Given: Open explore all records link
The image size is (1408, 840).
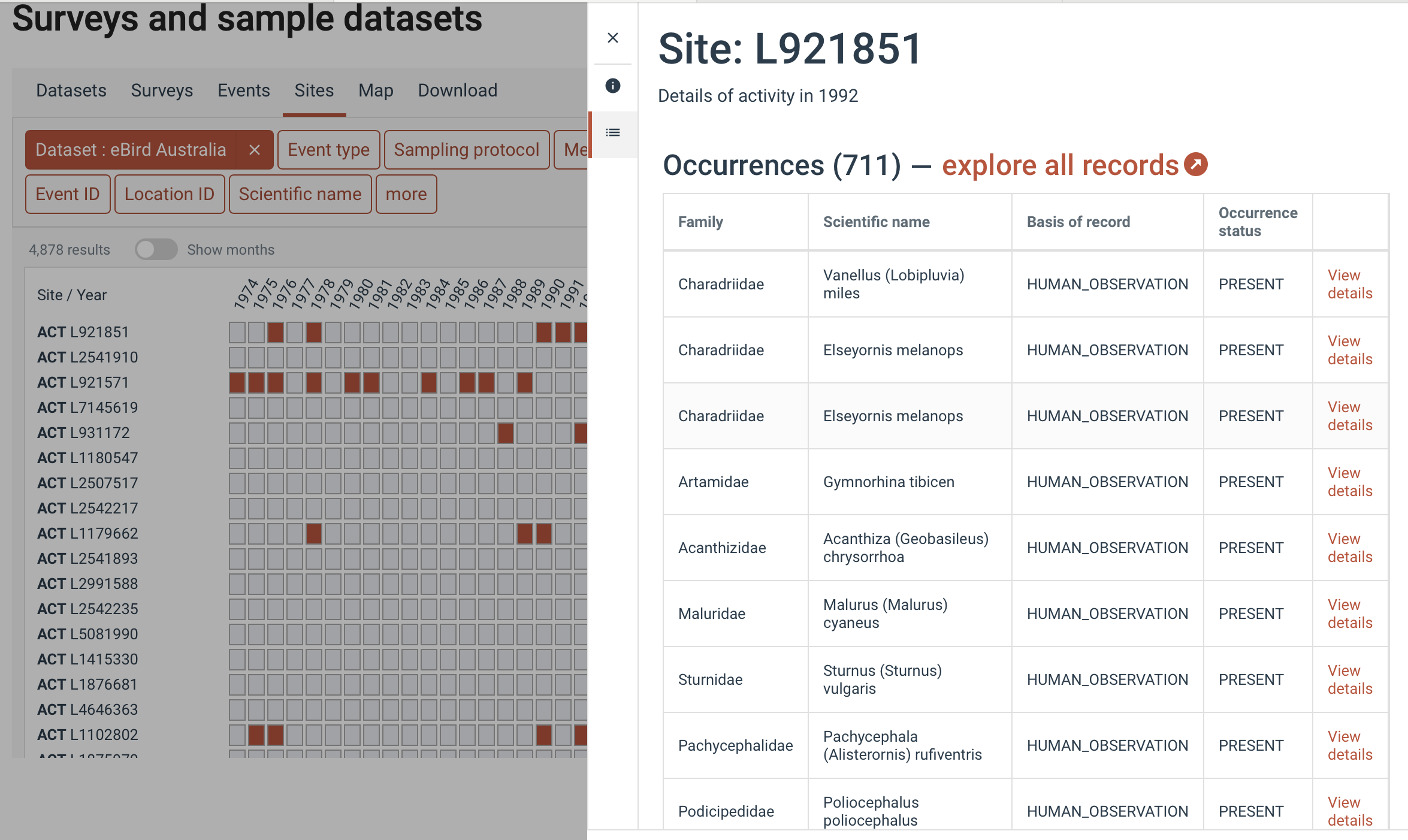Looking at the screenshot, I should 1060,165.
